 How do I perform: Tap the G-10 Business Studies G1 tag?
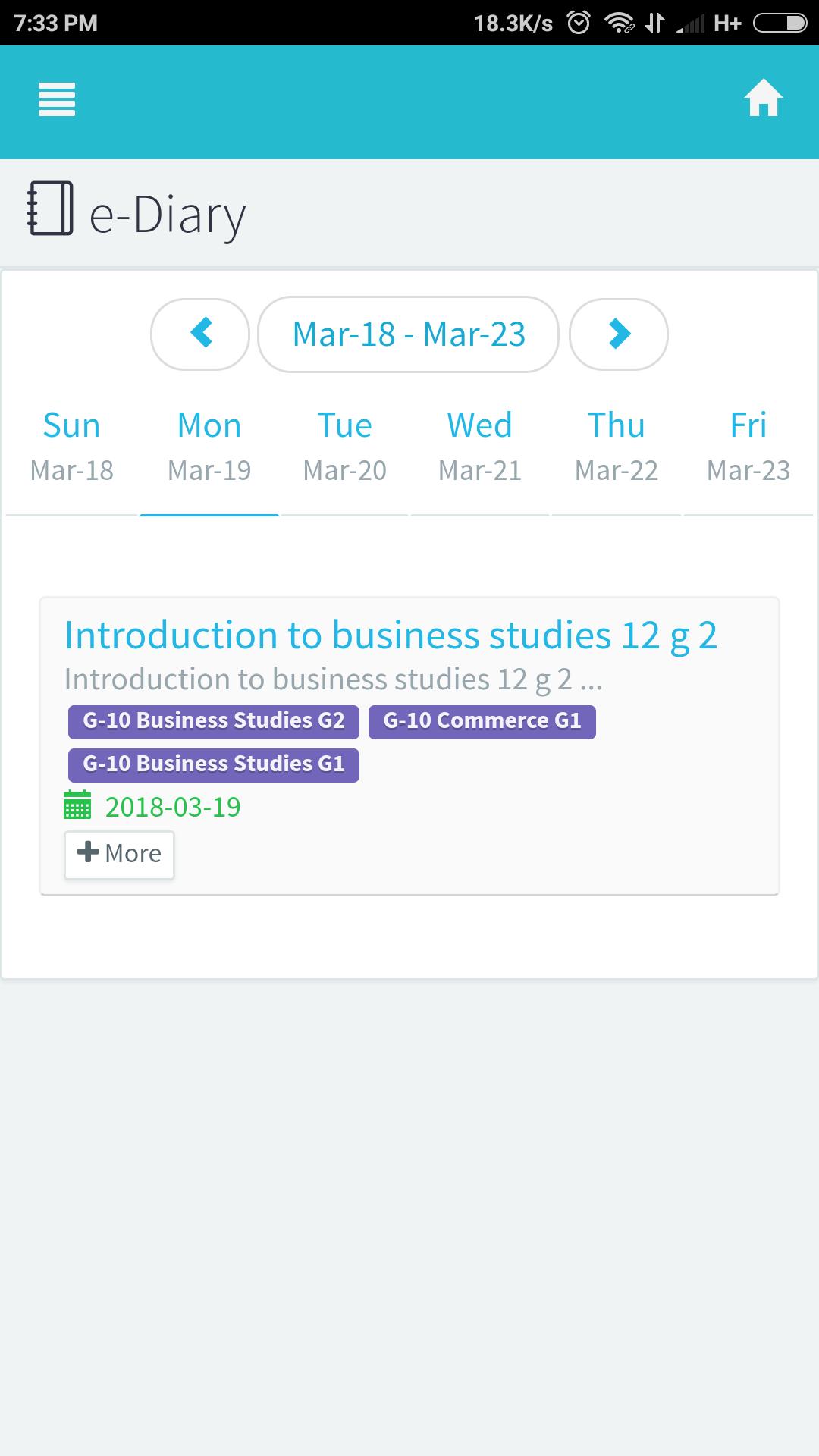214,764
